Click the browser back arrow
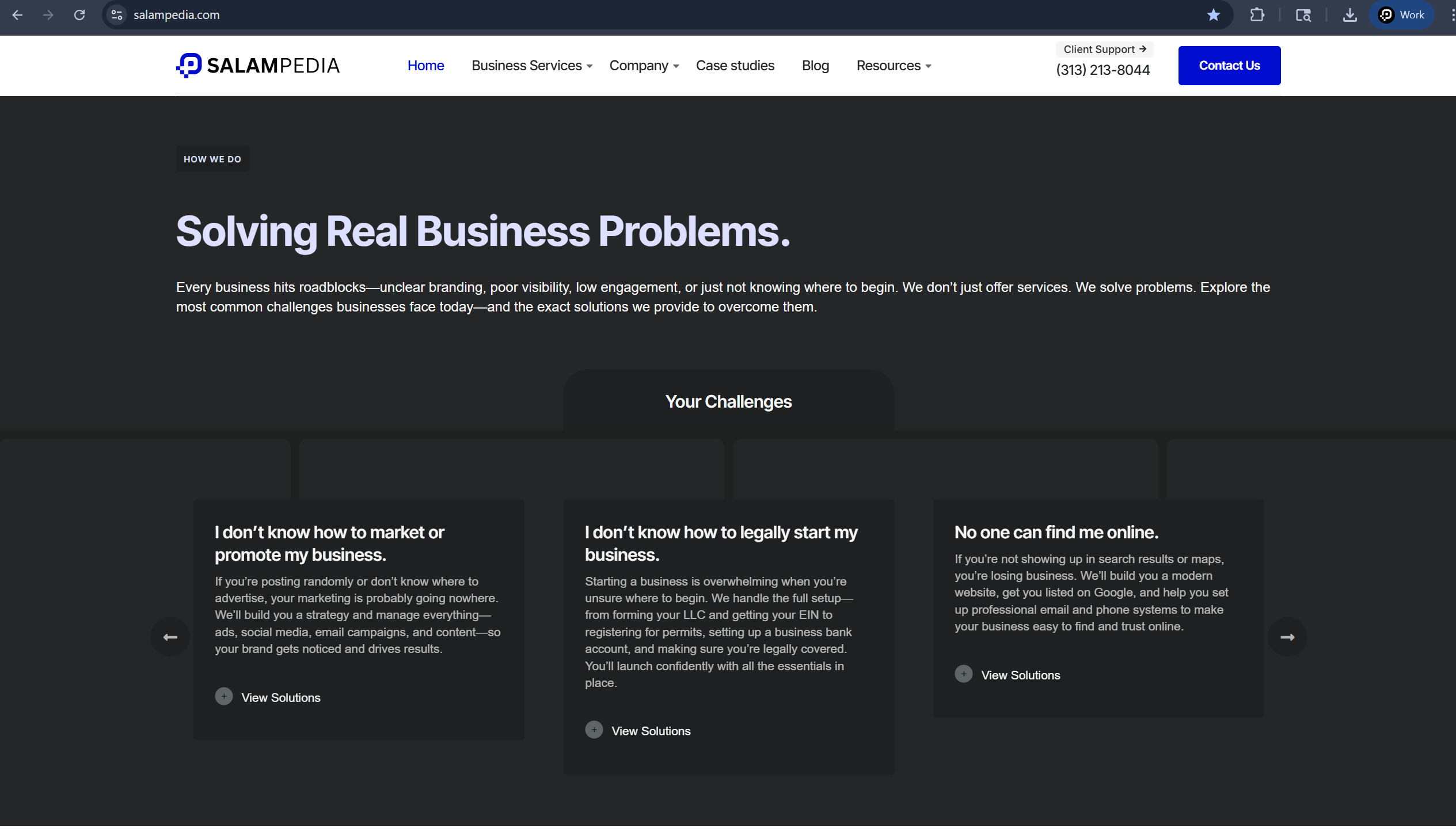The height and width of the screenshot is (836, 1456). pos(17,15)
